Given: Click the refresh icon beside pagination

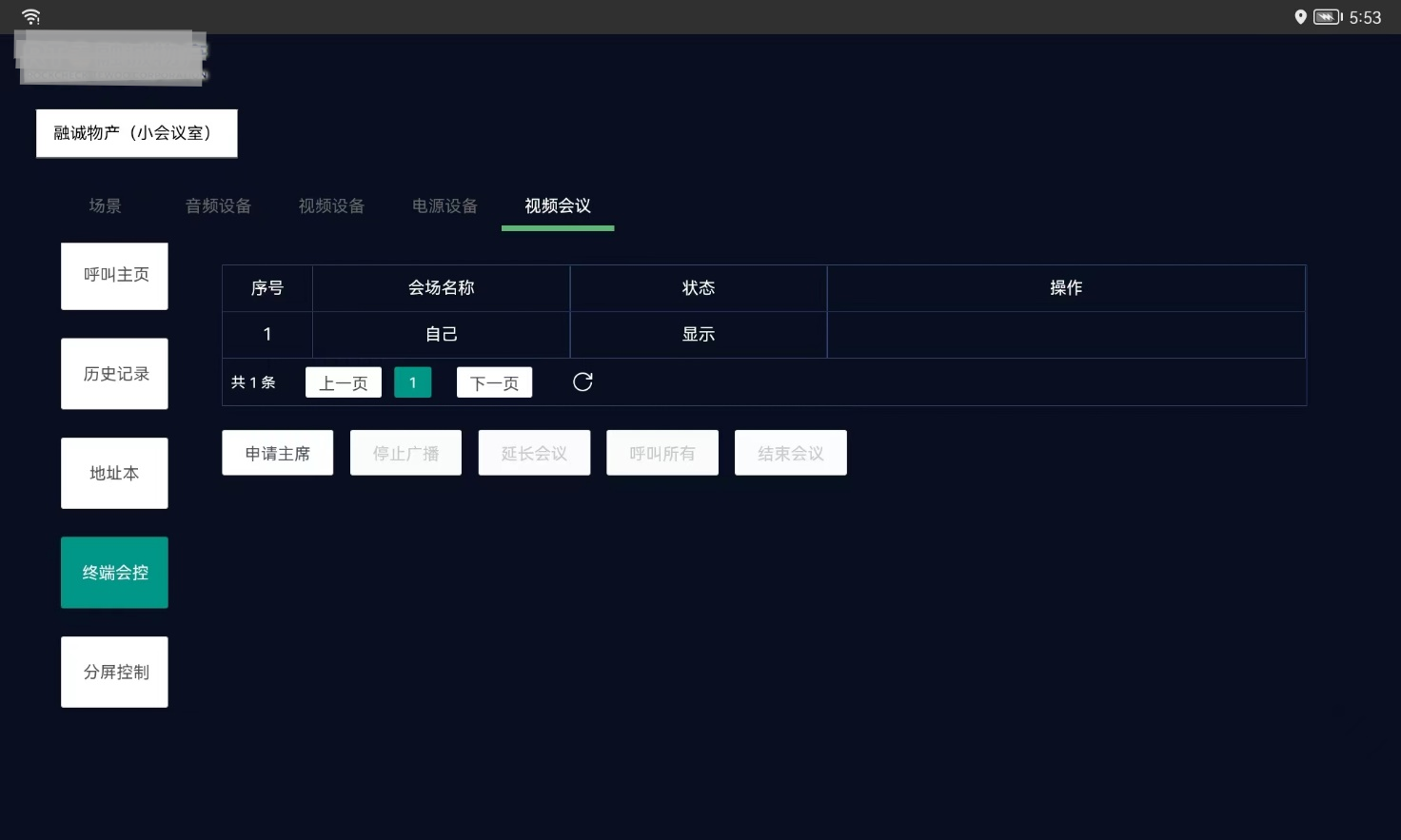Looking at the screenshot, I should [582, 382].
